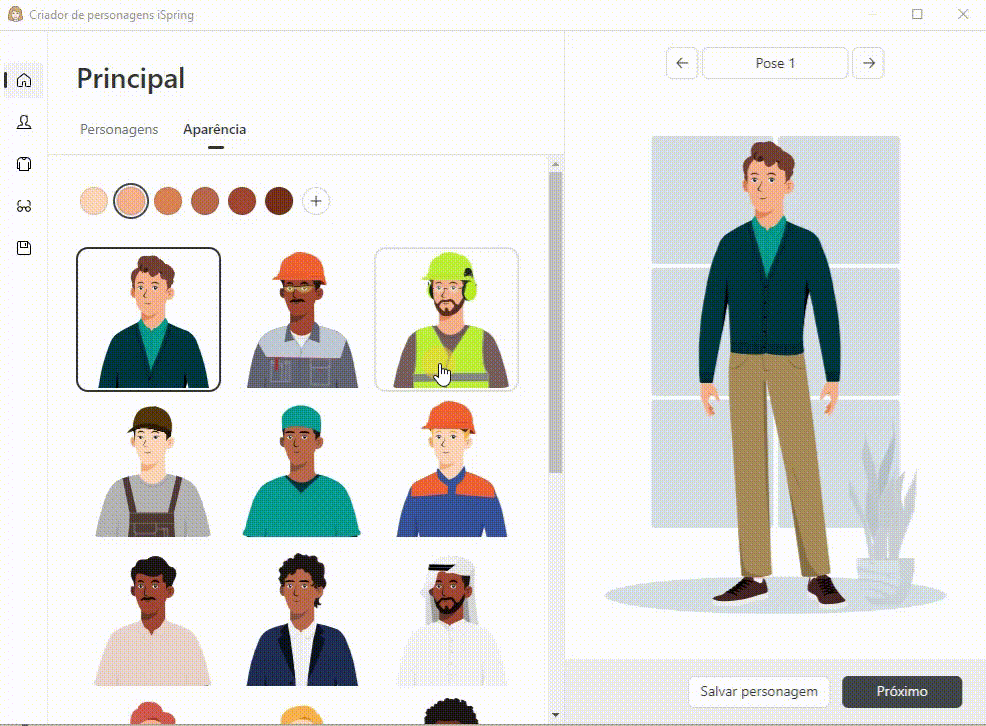Select the worker in blue and orange uniform
Viewport: 986px width, 726px height.
coord(451,469)
